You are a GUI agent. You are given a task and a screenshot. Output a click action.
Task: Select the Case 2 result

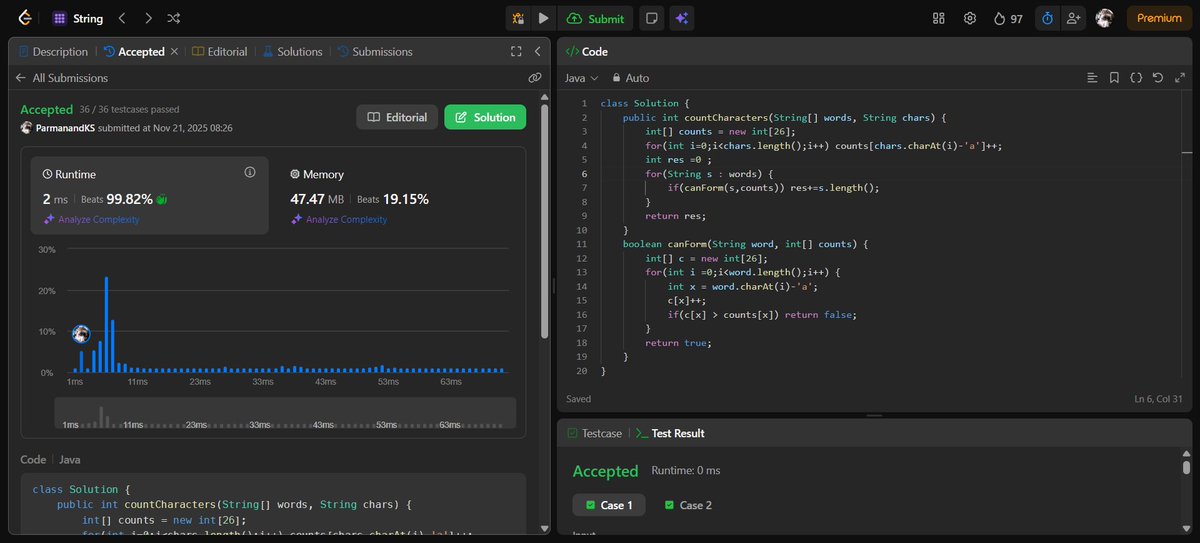click(688, 505)
